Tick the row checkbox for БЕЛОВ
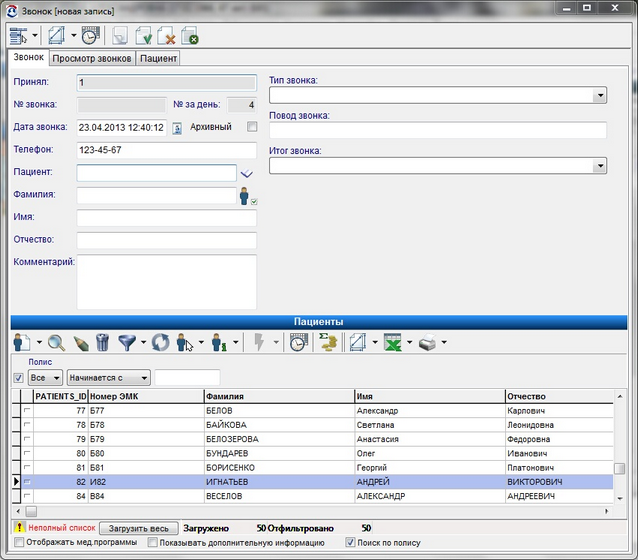The image size is (638, 560). (27, 410)
